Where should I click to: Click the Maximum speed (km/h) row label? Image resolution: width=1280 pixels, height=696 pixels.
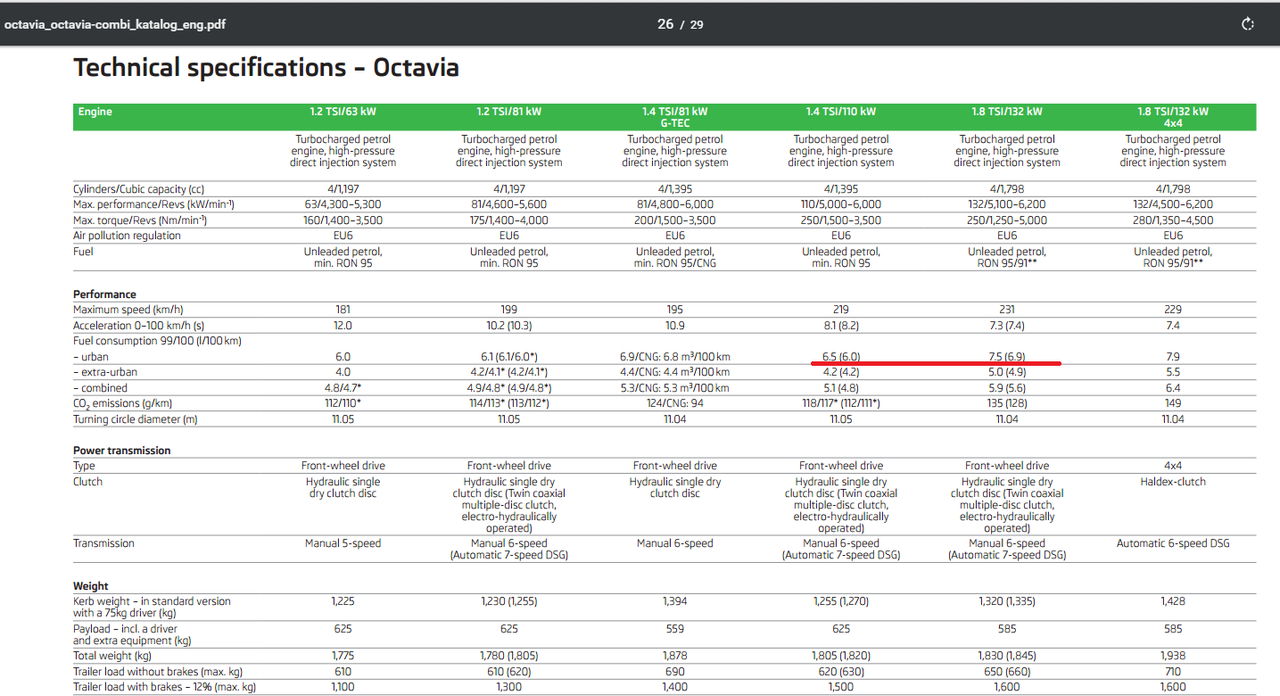click(x=126, y=310)
